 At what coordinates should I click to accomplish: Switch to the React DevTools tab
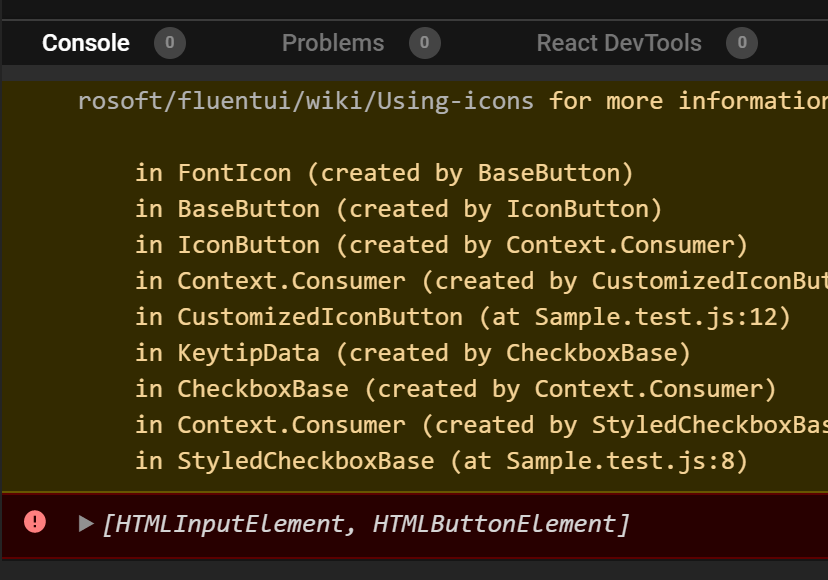tap(620, 42)
